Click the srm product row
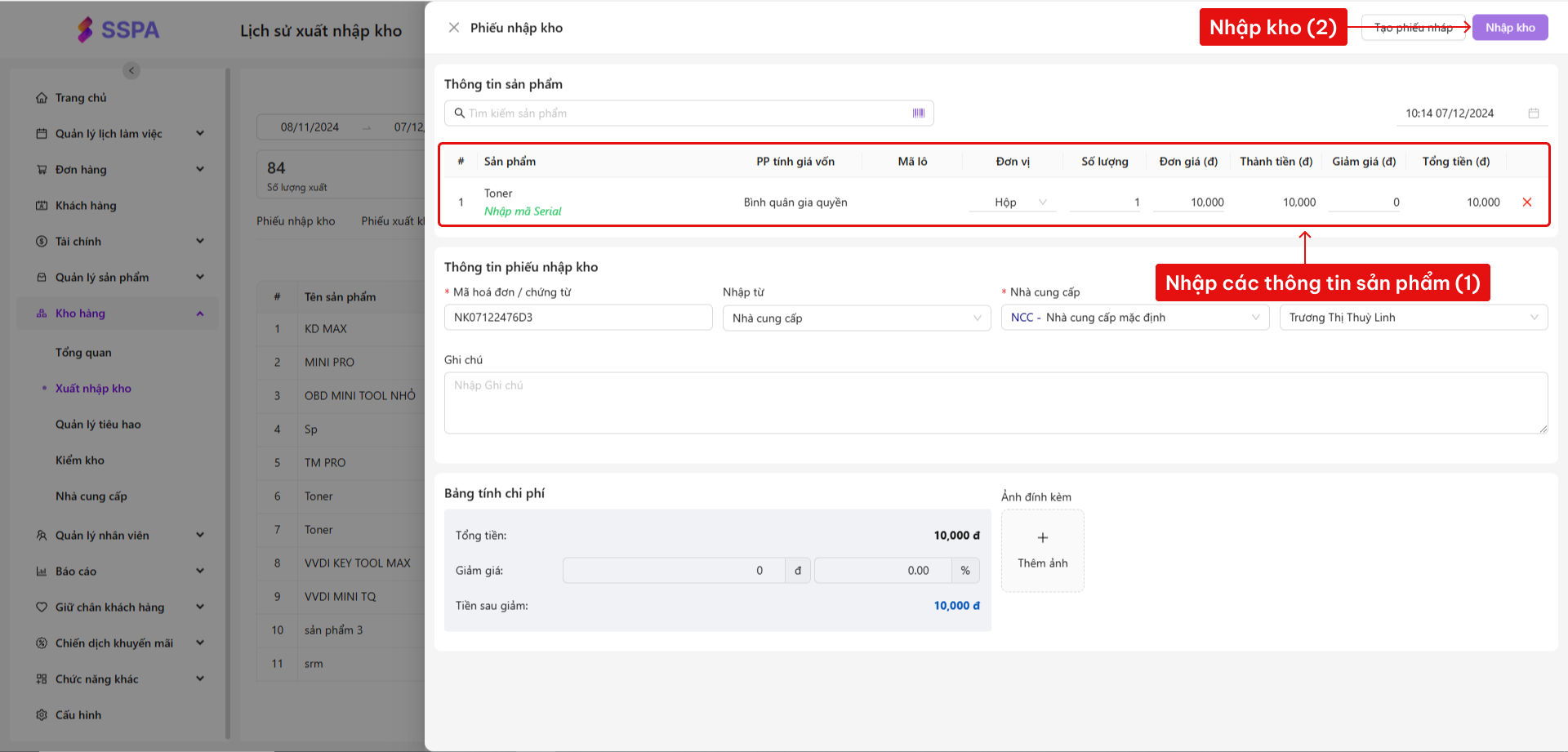The height and width of the screenshot is (752, 1568). pos(341,664)
